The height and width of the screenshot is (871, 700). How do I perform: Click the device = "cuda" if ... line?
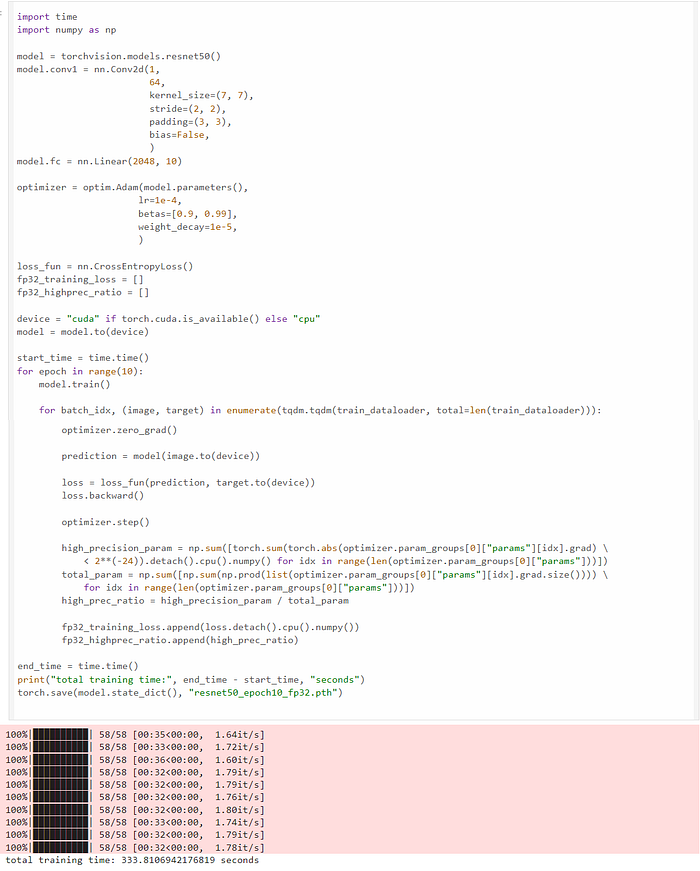(168, 319)
